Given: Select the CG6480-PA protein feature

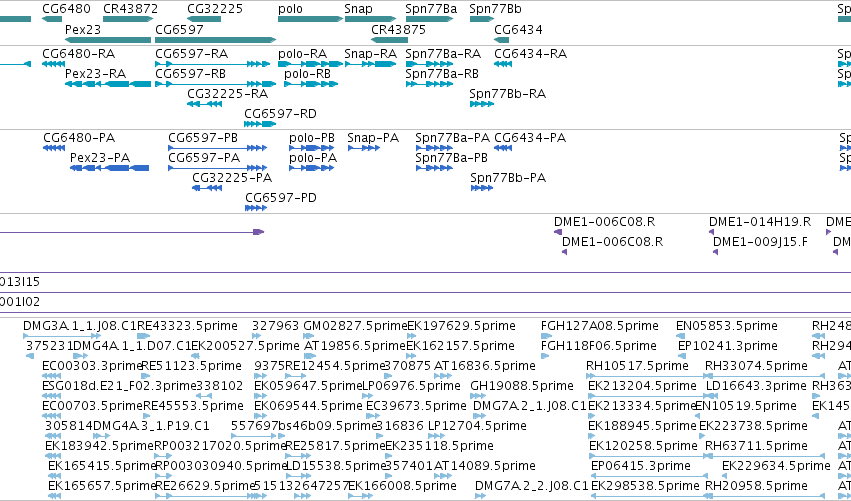Looking at the screenshot, I should [54, 148].
